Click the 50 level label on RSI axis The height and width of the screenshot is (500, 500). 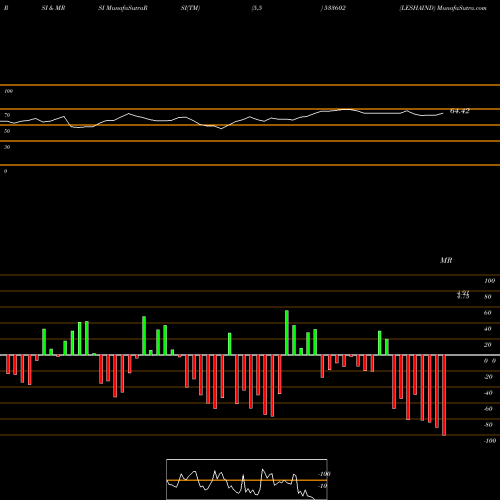coord(7,131)
